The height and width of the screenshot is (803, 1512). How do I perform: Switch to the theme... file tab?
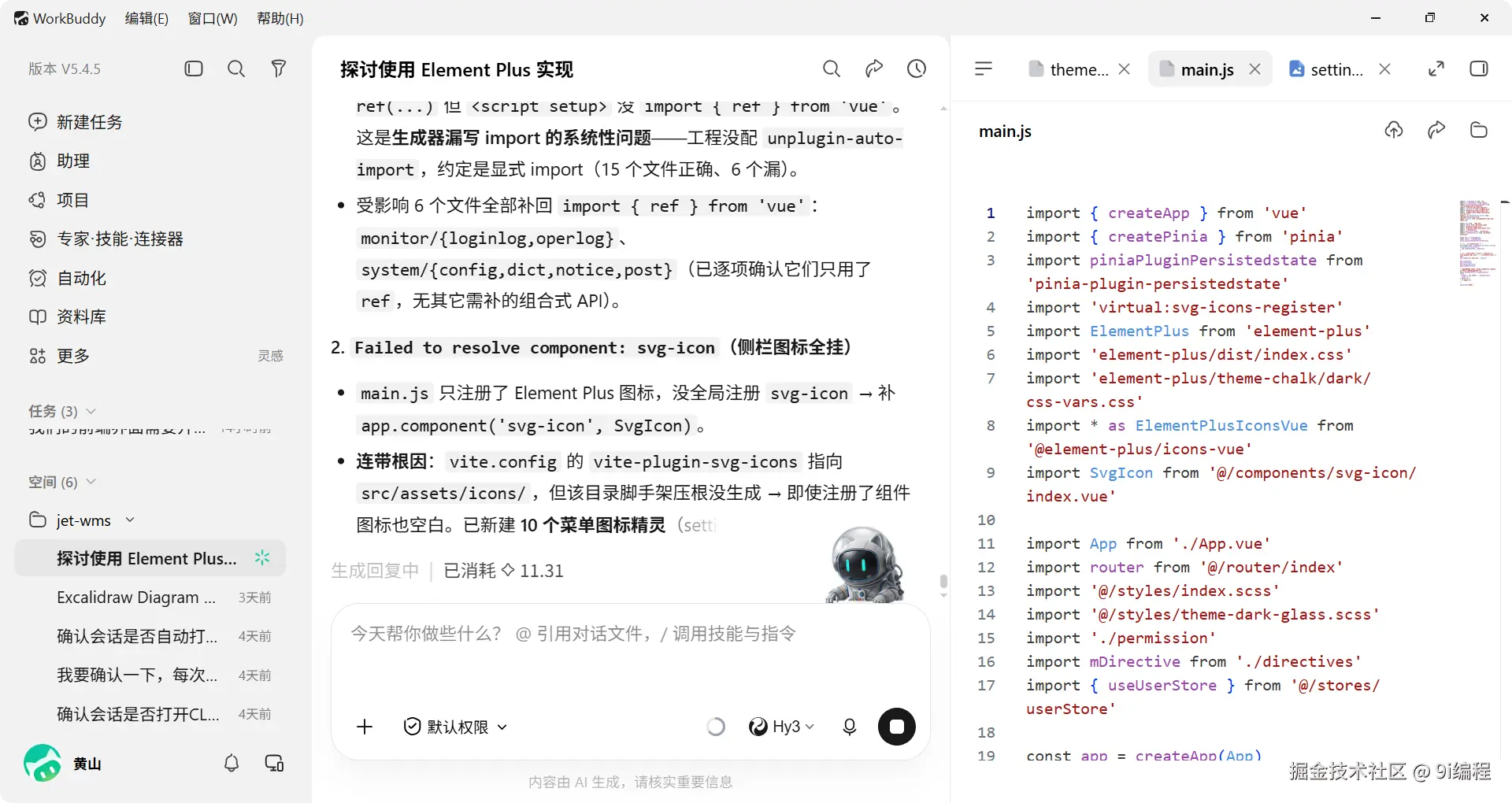coord(1069,69)
